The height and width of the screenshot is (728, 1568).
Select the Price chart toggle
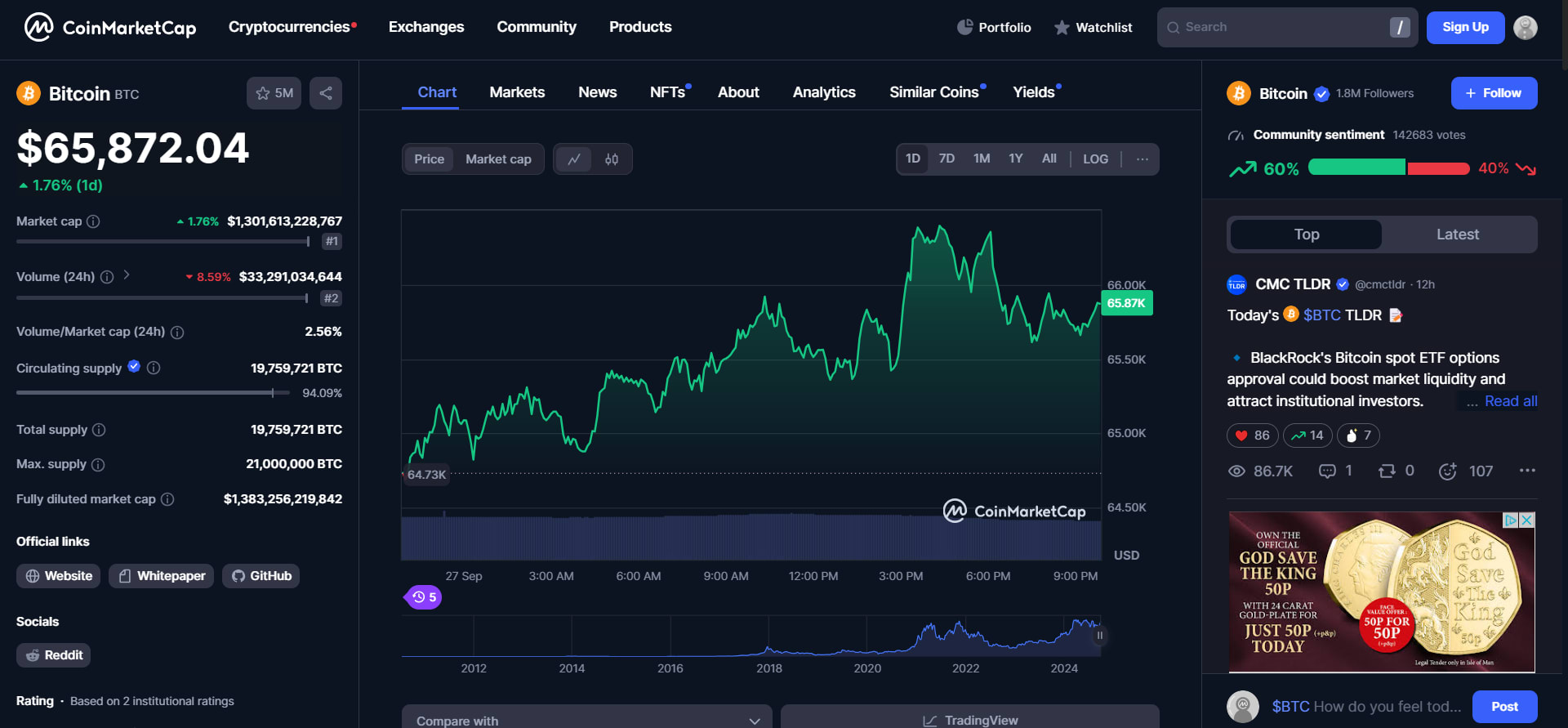click(x=429, y=159)
